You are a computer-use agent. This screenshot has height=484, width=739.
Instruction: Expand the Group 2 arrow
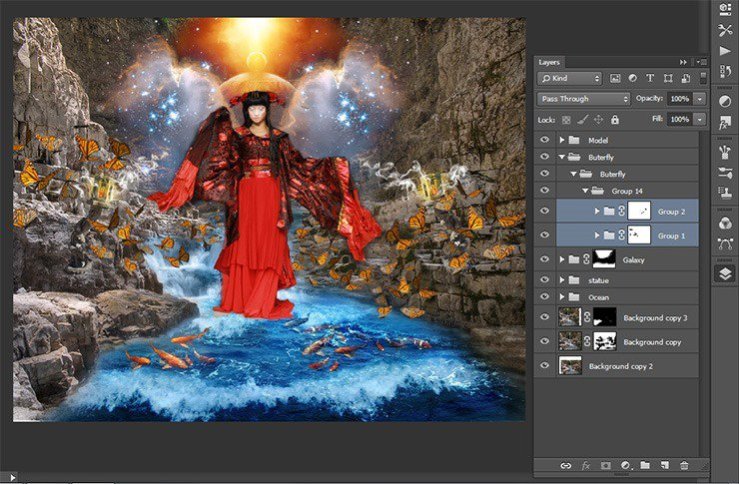pos(597,211)
